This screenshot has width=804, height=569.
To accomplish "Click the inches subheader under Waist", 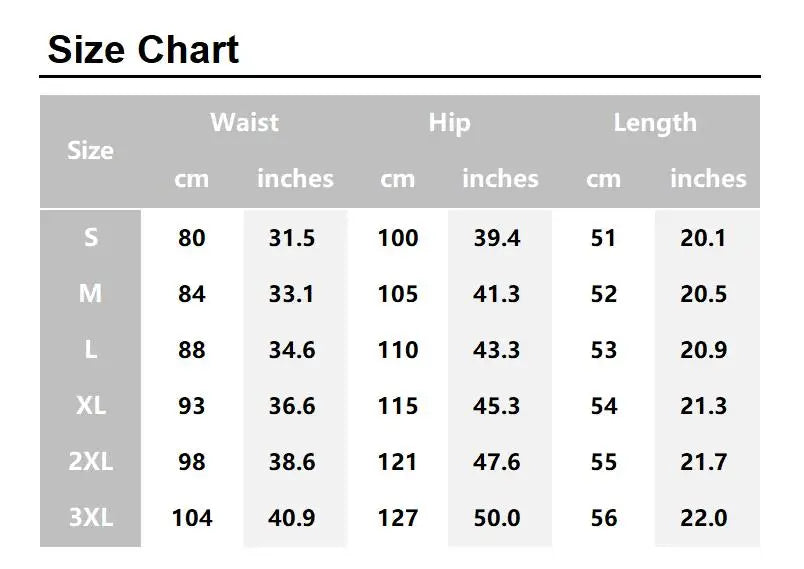I will click(295, 179).
